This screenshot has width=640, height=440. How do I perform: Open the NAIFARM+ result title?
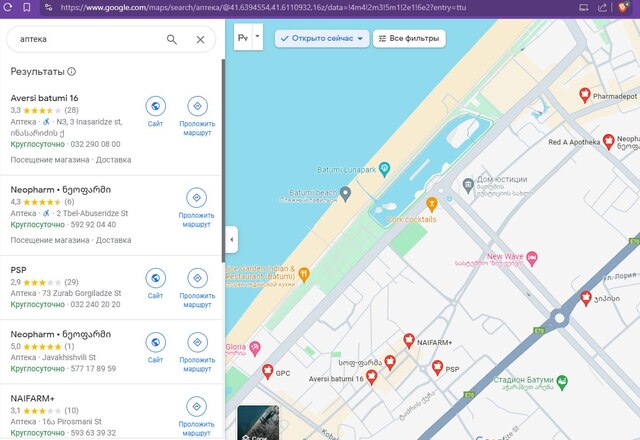(x=33, y=398)
